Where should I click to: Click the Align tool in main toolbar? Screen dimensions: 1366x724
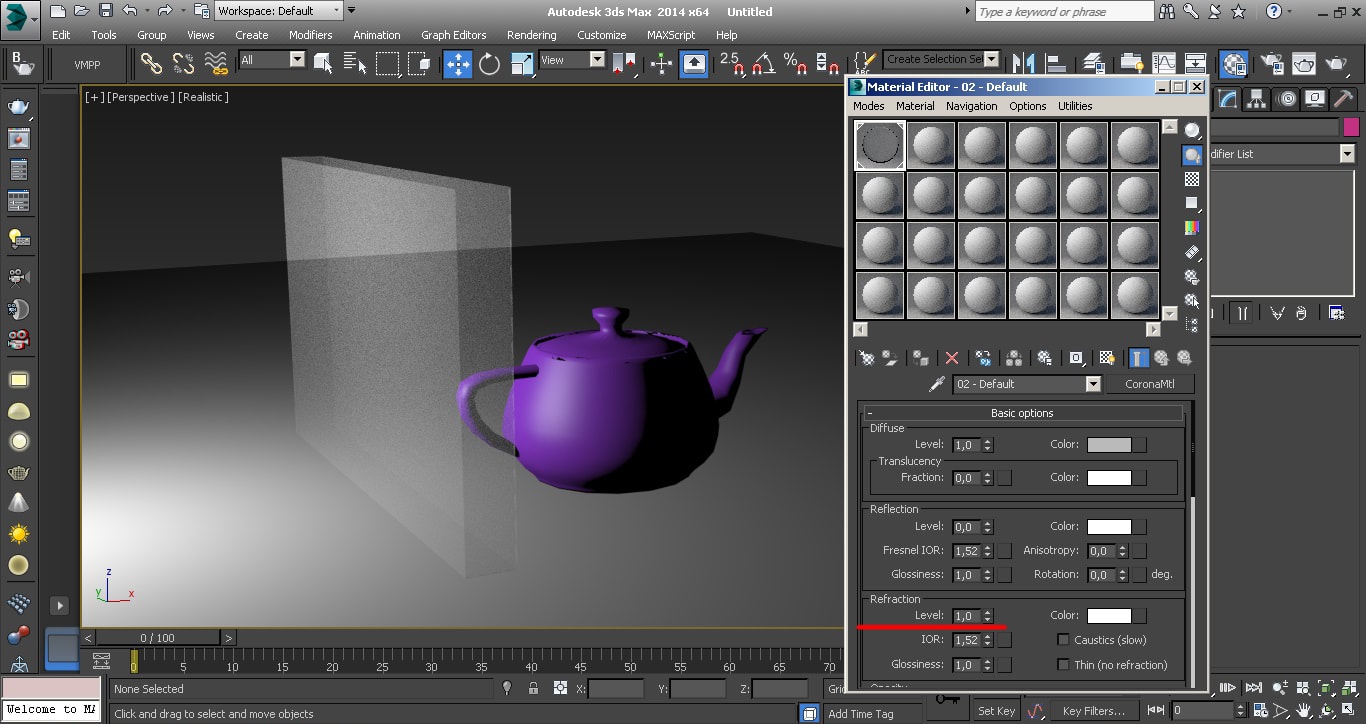tap(1055, 64)
